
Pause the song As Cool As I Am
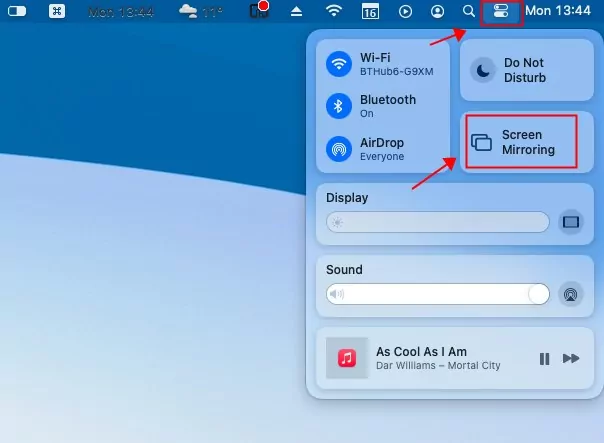point(544,359)
